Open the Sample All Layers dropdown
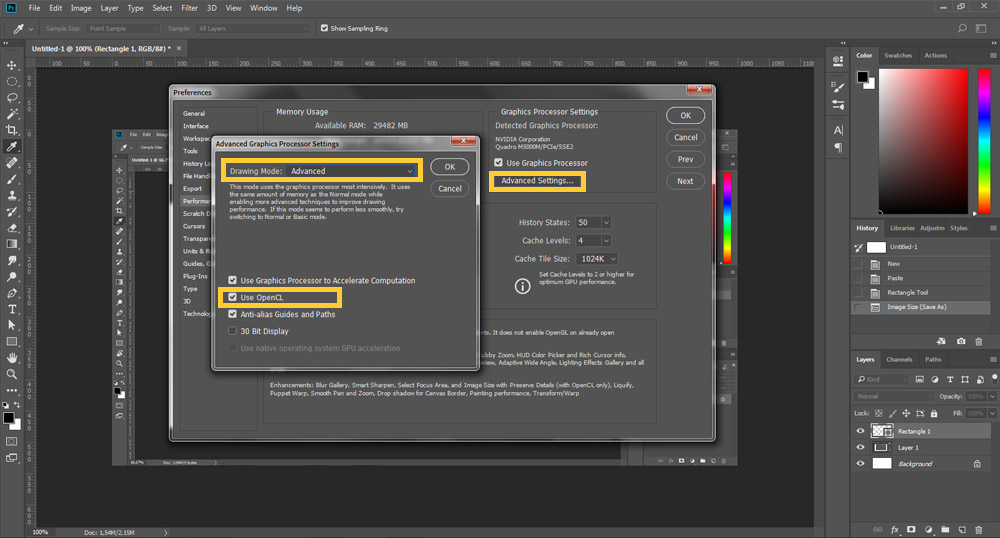The height and width of the screenshot is (538, 1000). coord(253,28)
